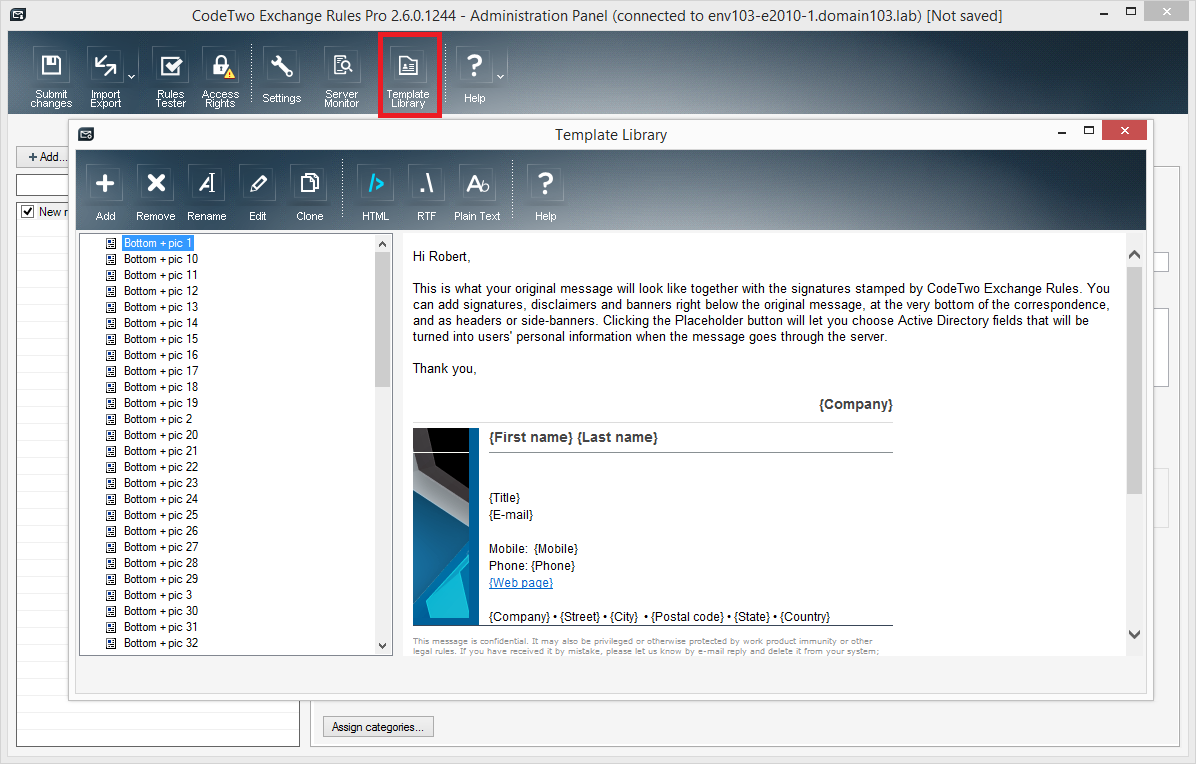Viewport: 1196px width, 764px height.
Task: Select template Bottom + pic 10
Action: click(161, 258)
